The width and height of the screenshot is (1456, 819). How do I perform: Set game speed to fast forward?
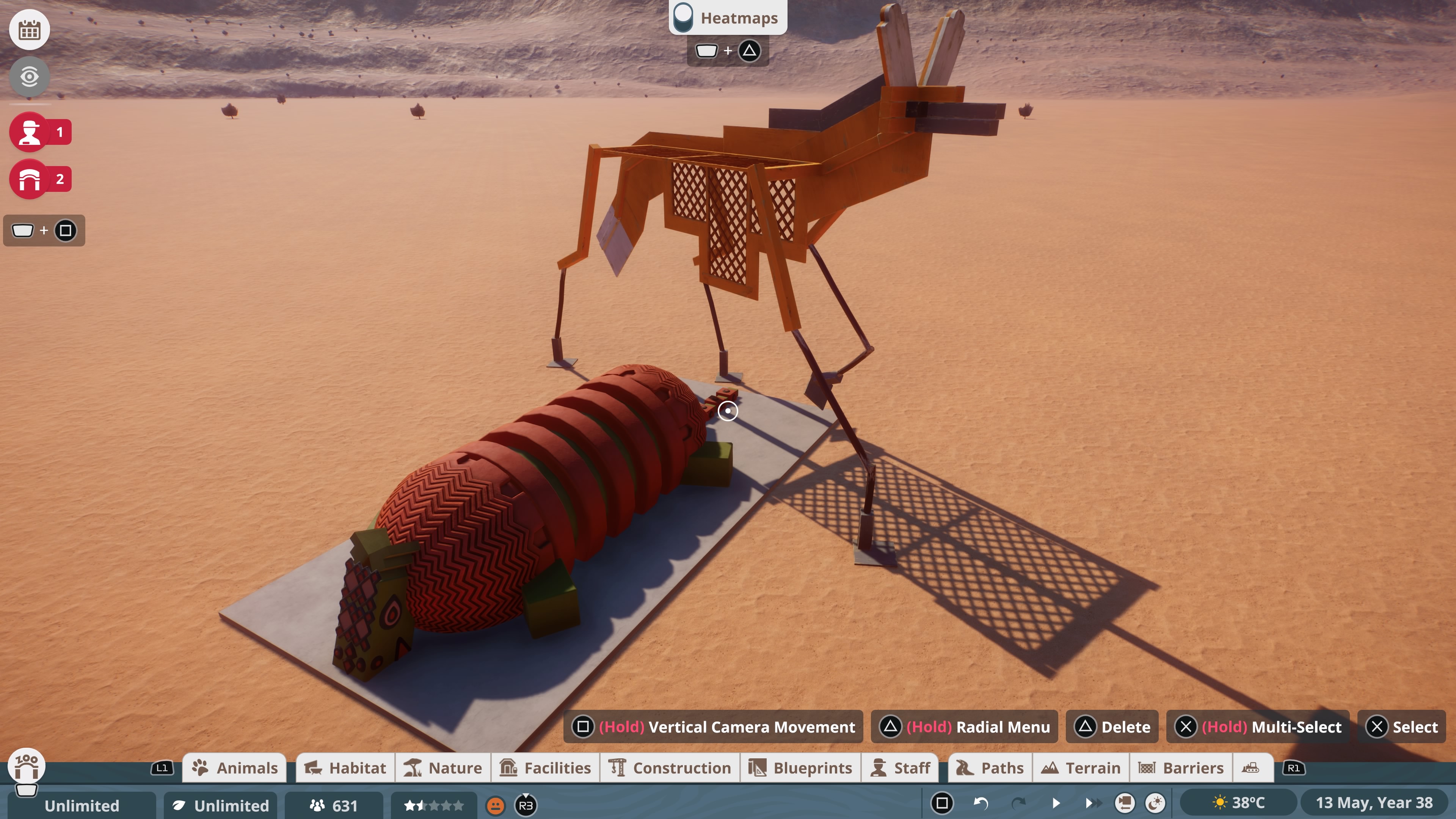pyautogui.click(x=1093, y=803)
